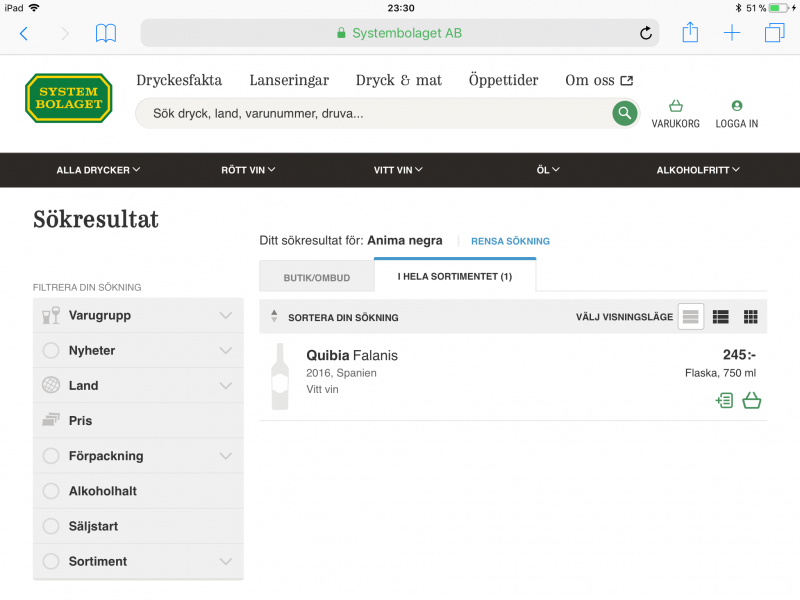This screenshot has height=600, width=800.
Task: Select the compact list view mode
Action: [690, 317]
